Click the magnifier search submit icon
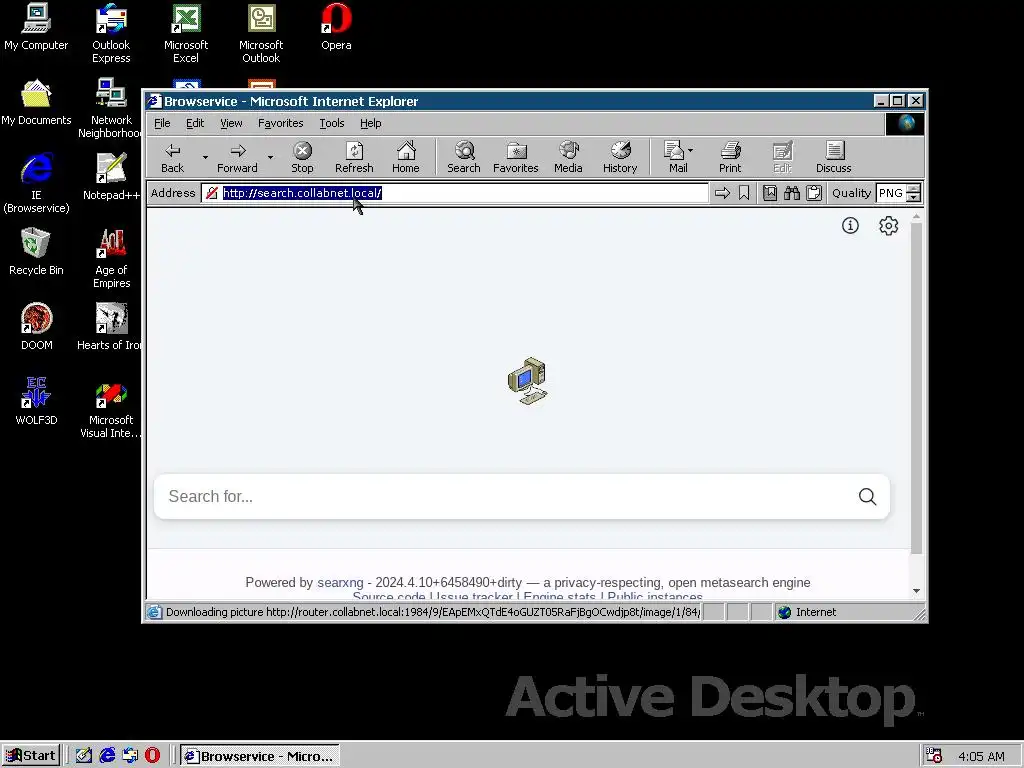The height and width of the screenshot is (768, 1024). (x=867, y=496)
